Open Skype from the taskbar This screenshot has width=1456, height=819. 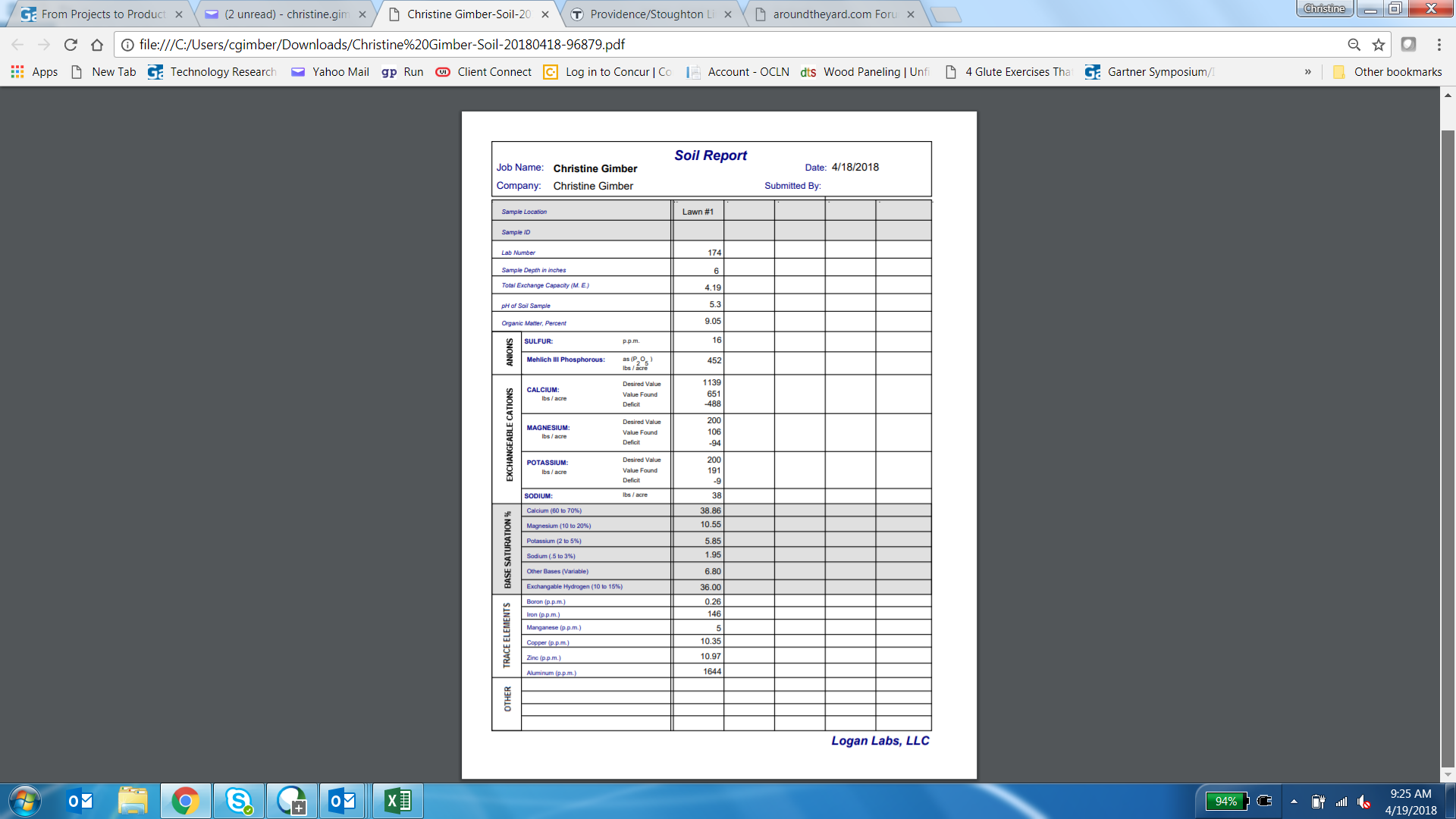239,801
